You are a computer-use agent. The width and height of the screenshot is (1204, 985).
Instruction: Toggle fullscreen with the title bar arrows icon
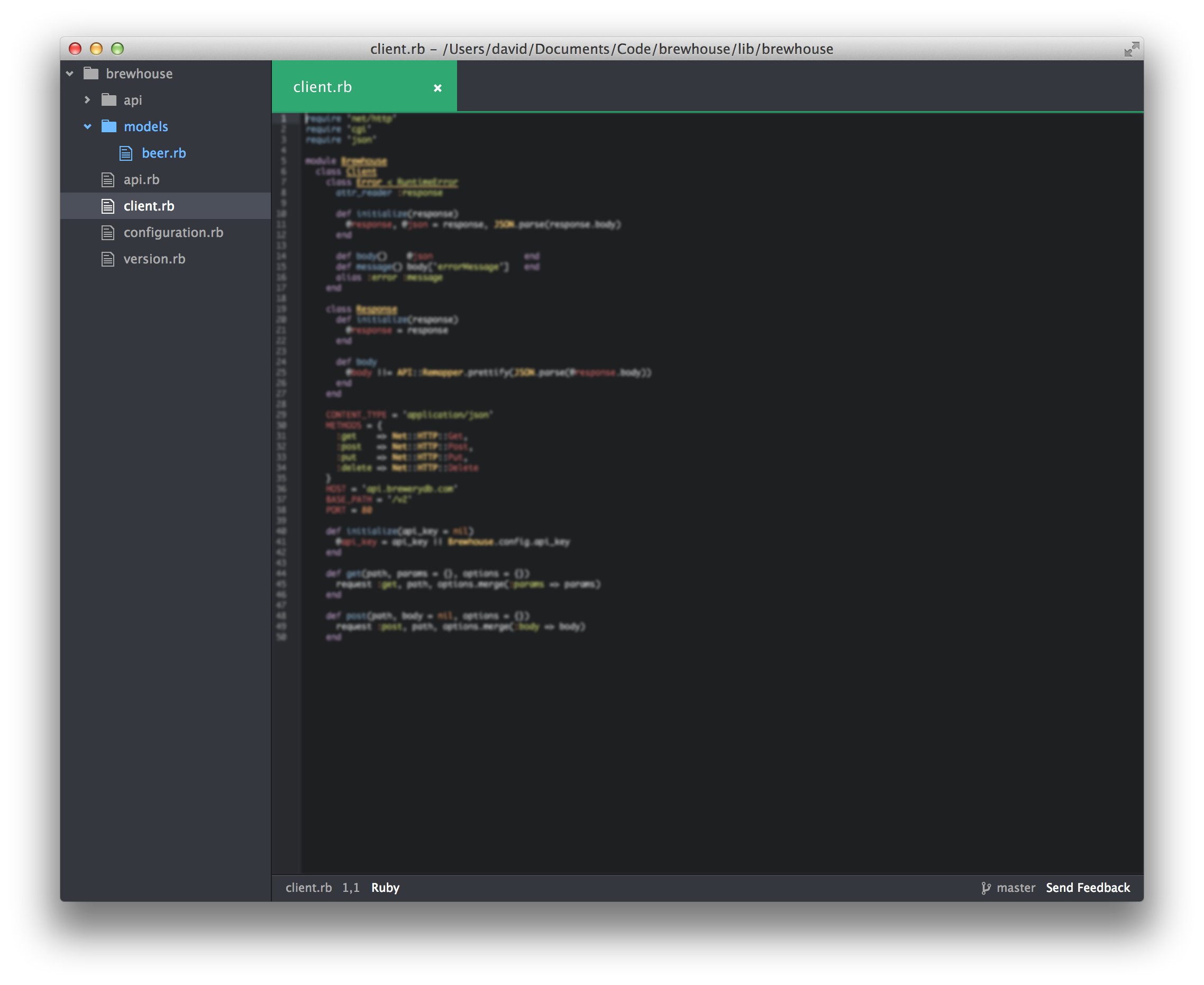pos(1132,49)
